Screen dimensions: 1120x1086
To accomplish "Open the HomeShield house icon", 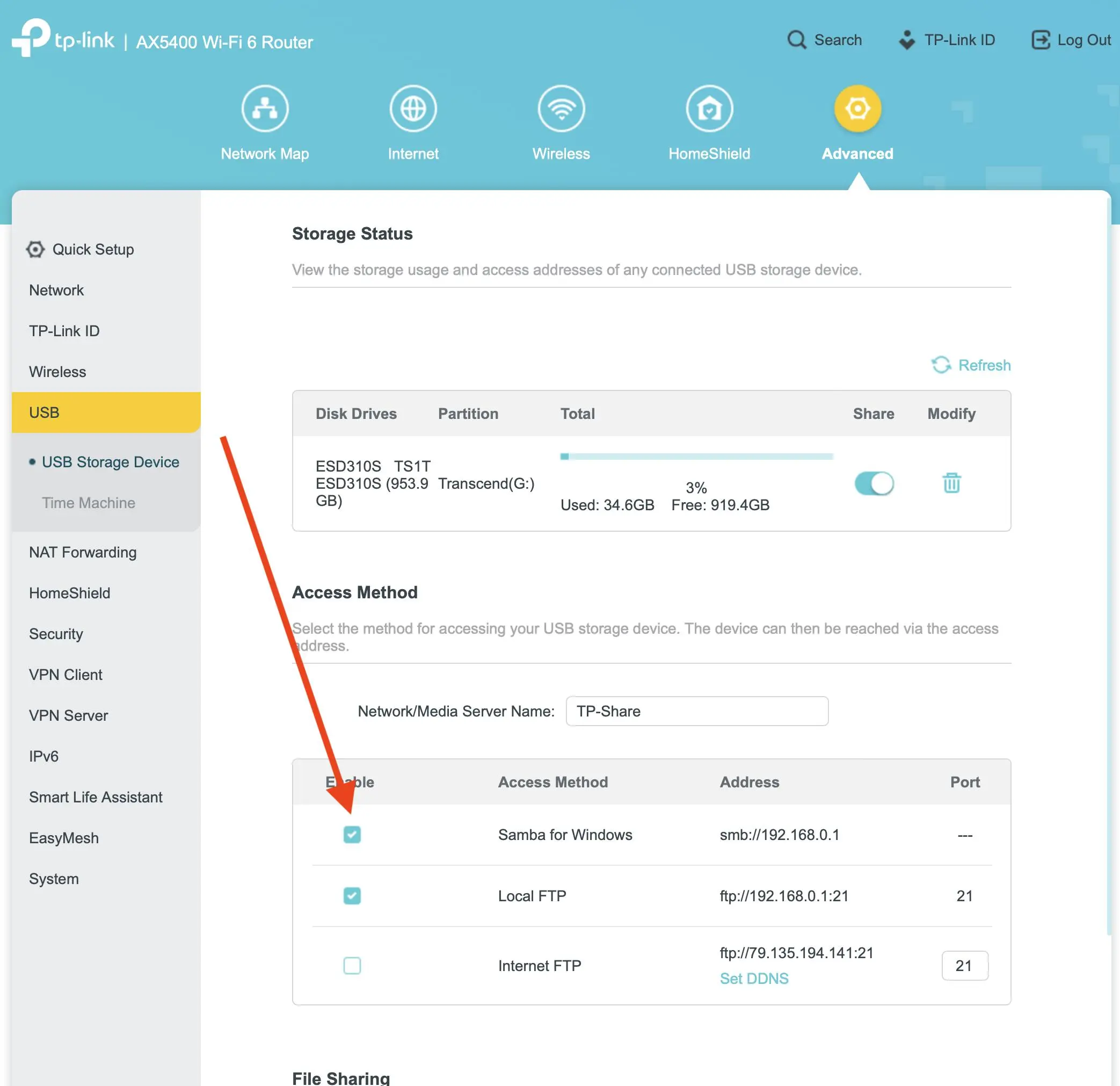I will (709, 108).
